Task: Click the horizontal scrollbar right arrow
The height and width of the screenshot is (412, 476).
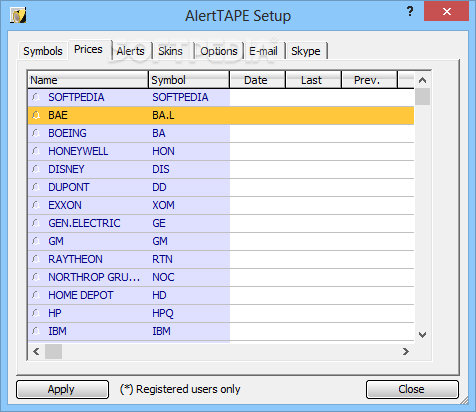Action: [x=406, y=351]
